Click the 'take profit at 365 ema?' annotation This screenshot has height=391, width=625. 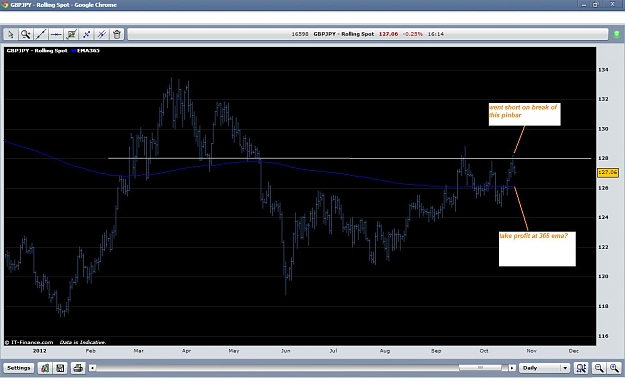(537, 249)
